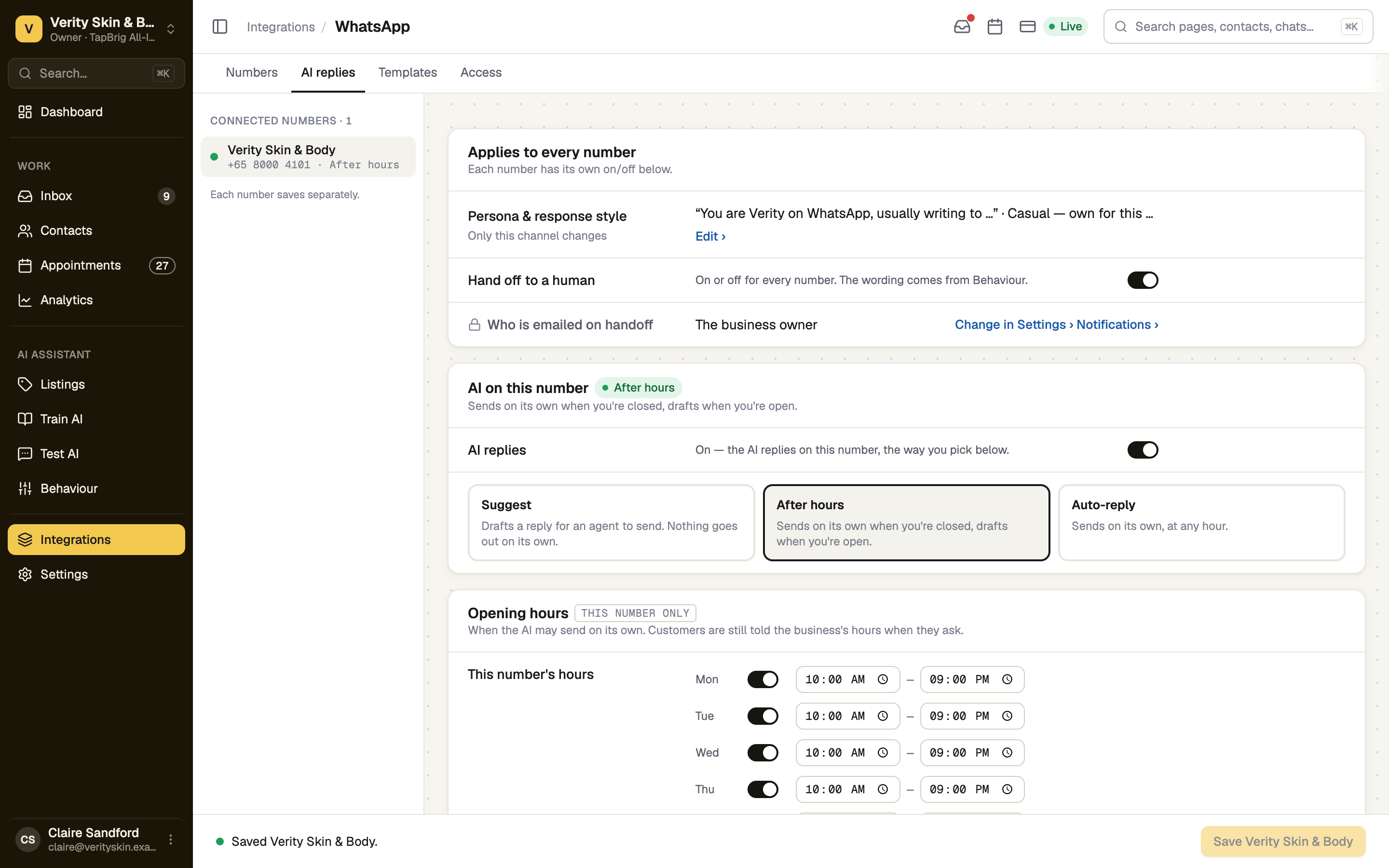
Task: Open the billing card icon in header
Action: pyautogui.click(x=1027, y=27)
